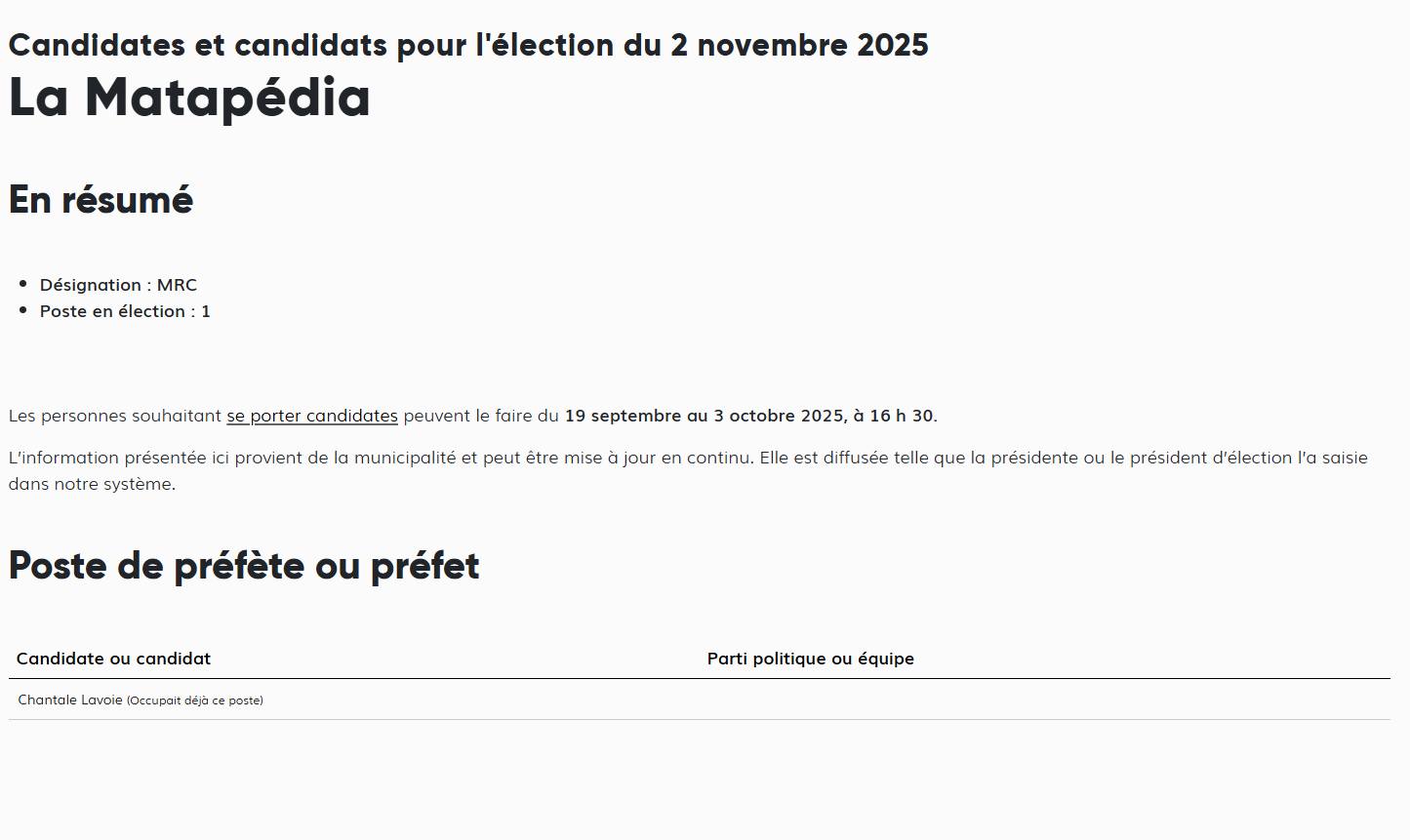Select the "Poste de préfète ou préfet" heading
The width and height of the screenshot is (1410, 840).
coord(244,566)
